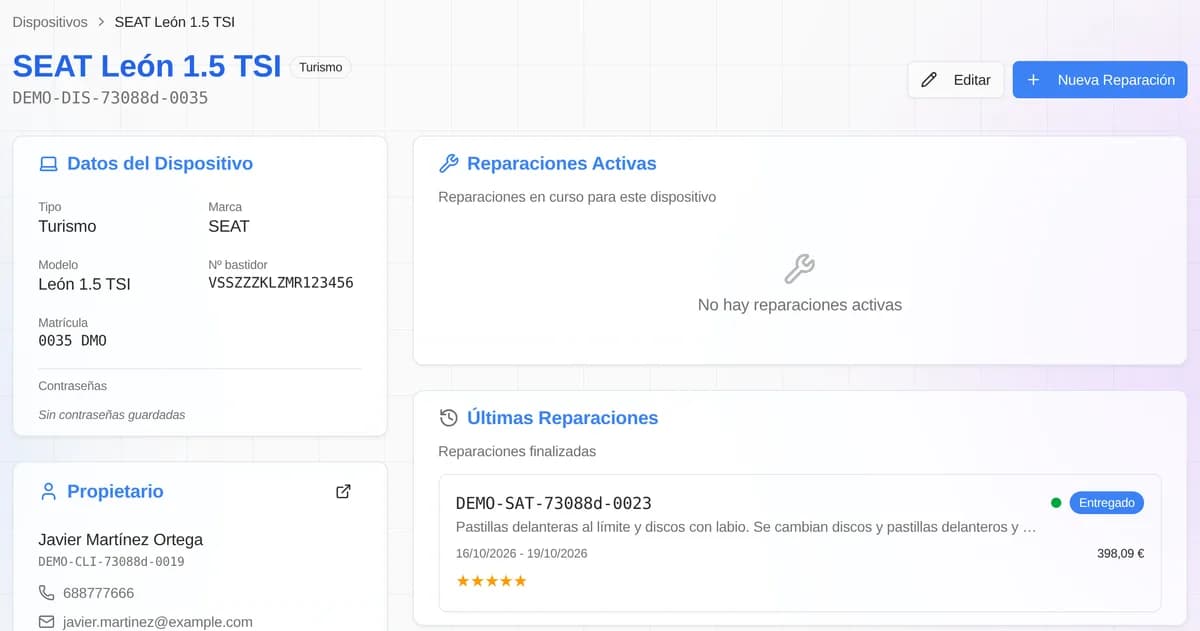Click the email javier.martinez@example.com
The height and width of the screenshot is (631, 1200).
(158, 622)
